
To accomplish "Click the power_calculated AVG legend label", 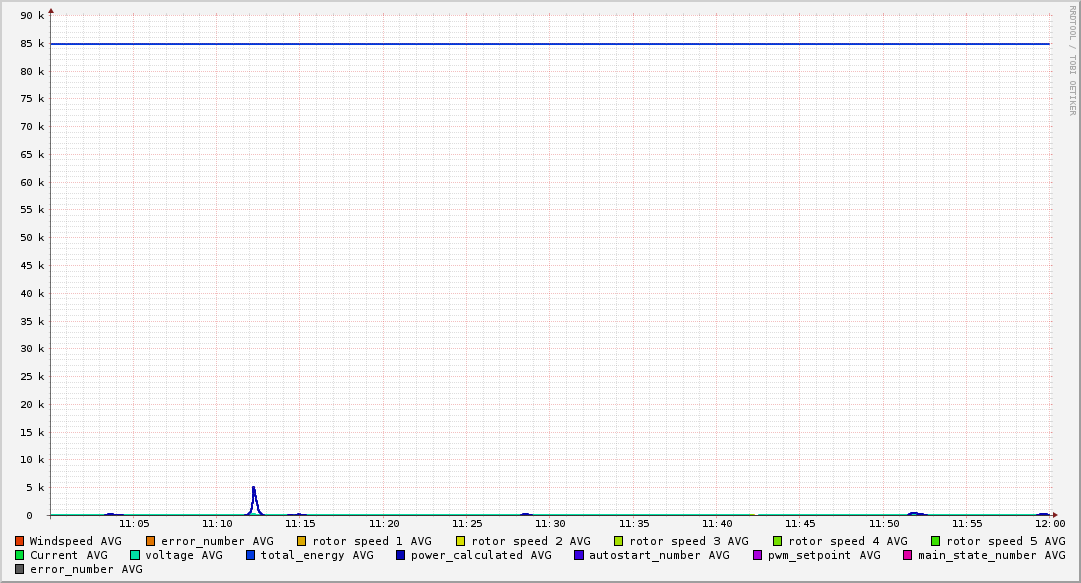I will (480, 555).
